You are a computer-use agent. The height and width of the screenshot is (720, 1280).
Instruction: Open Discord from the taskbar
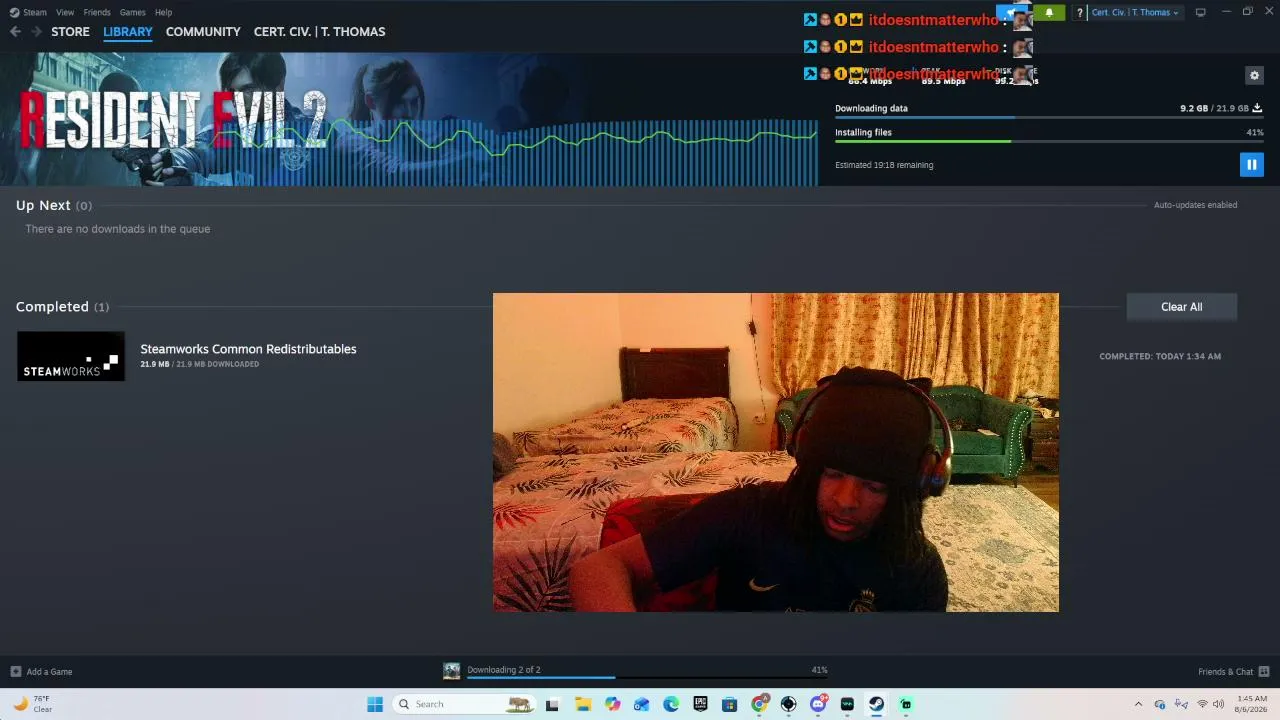(x=818, y=704)
